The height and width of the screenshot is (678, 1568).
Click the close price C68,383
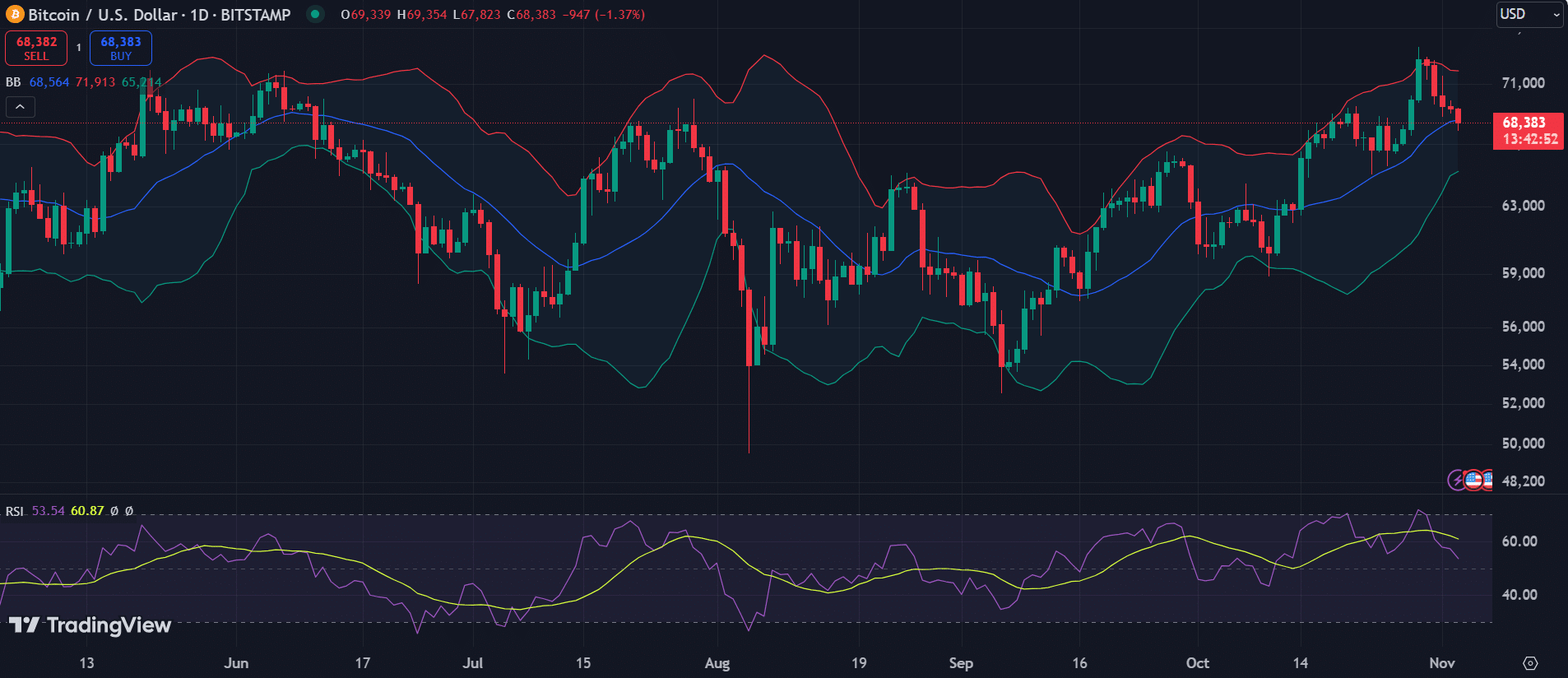click(531, 15)
